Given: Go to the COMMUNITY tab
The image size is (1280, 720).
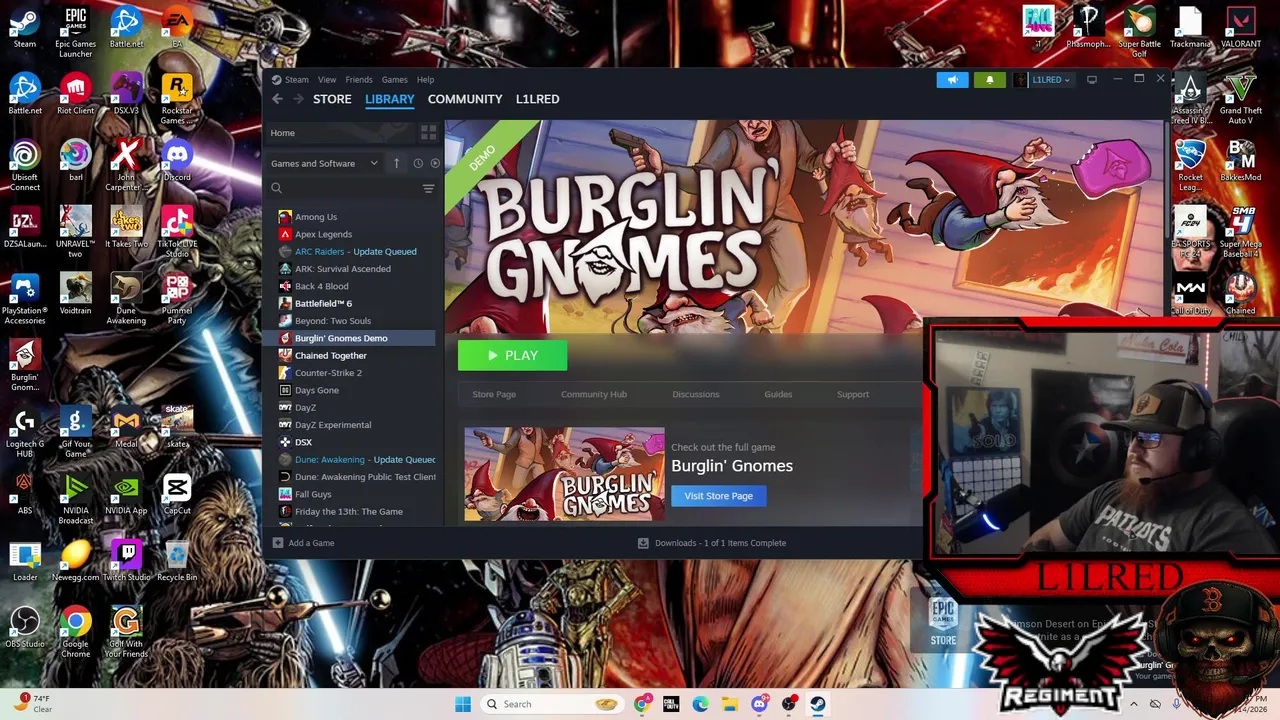Looking at the screenshot, I should pyautogui.click(x=465, y=99).
